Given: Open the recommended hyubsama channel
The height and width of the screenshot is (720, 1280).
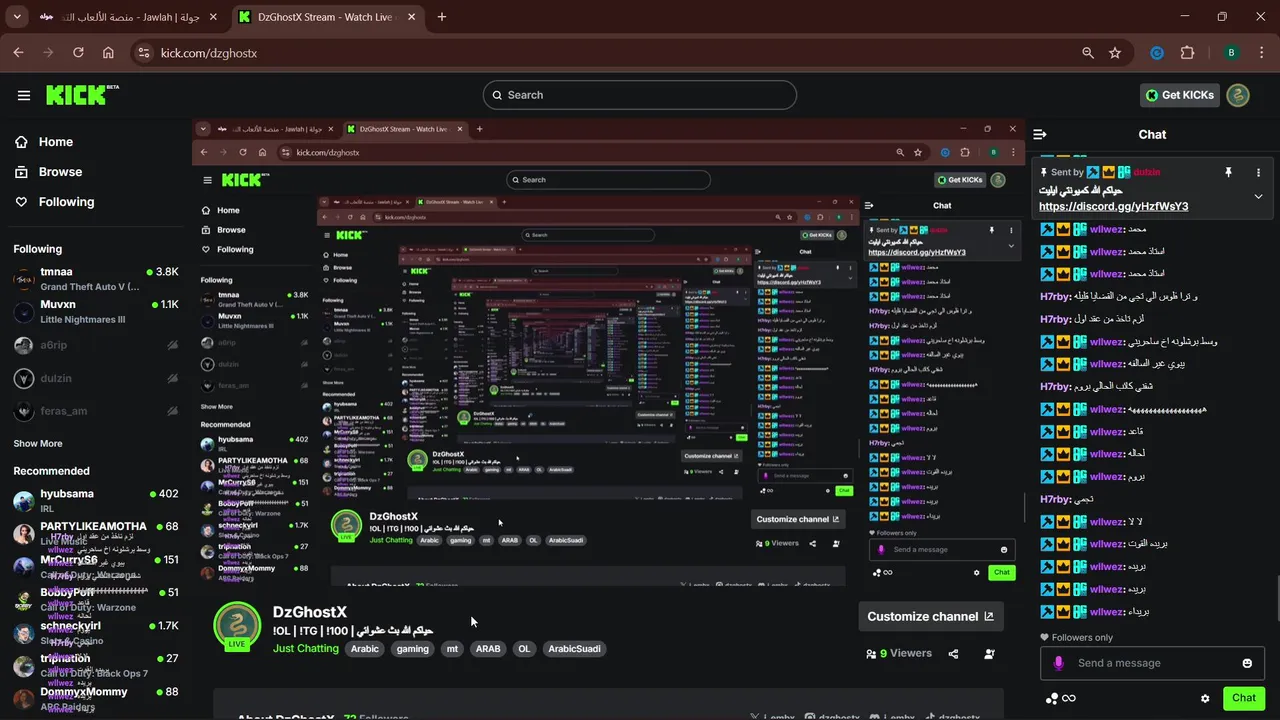Looking at the screenshot, I should click(x=95, y=501).
